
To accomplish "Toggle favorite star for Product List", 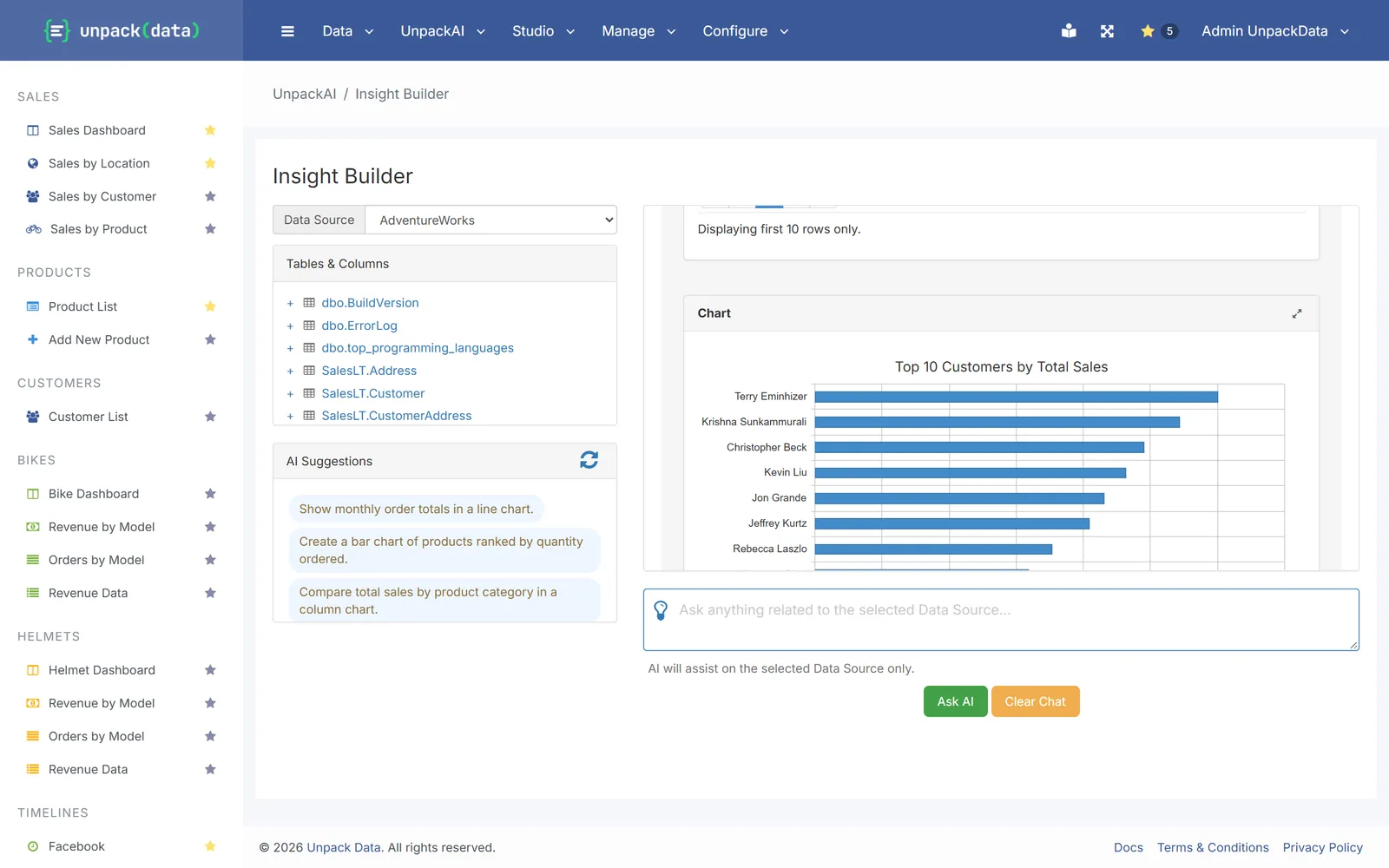I will pos(210,306).
